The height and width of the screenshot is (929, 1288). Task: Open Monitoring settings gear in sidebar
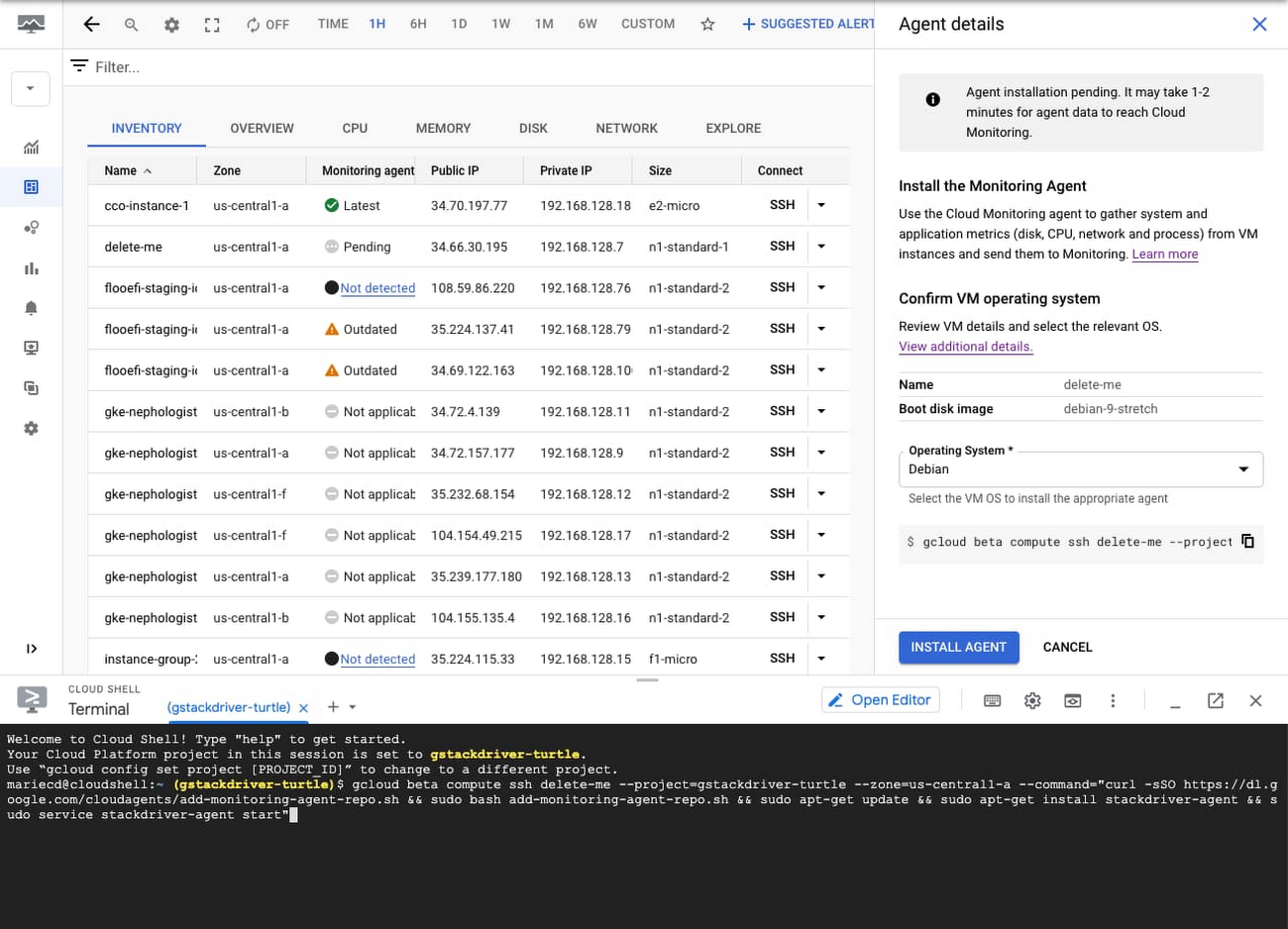pos(31,429)
